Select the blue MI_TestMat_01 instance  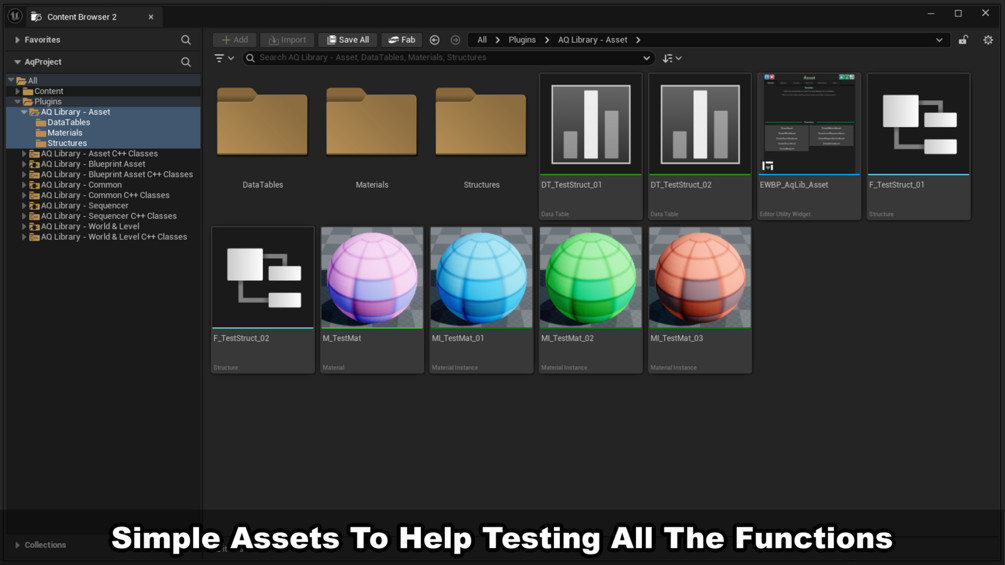481,300
